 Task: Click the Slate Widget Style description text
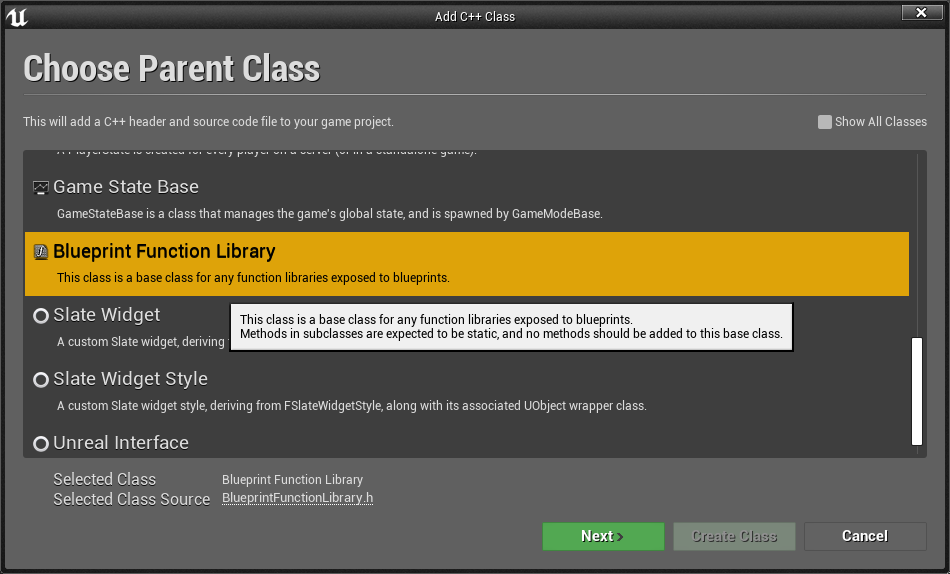click(351, 406)
